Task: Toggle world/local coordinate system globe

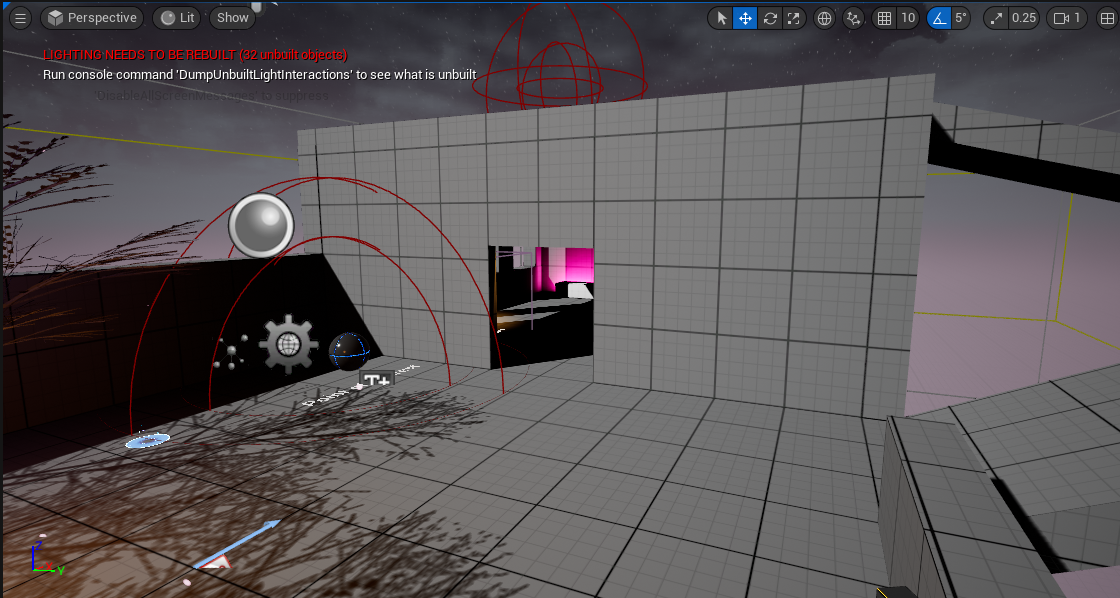Action: tap(824, 19)
